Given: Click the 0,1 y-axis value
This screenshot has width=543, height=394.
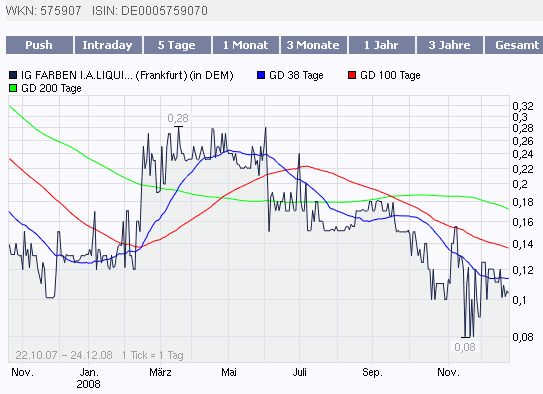Looking at the screenshot, I should 519,300.
